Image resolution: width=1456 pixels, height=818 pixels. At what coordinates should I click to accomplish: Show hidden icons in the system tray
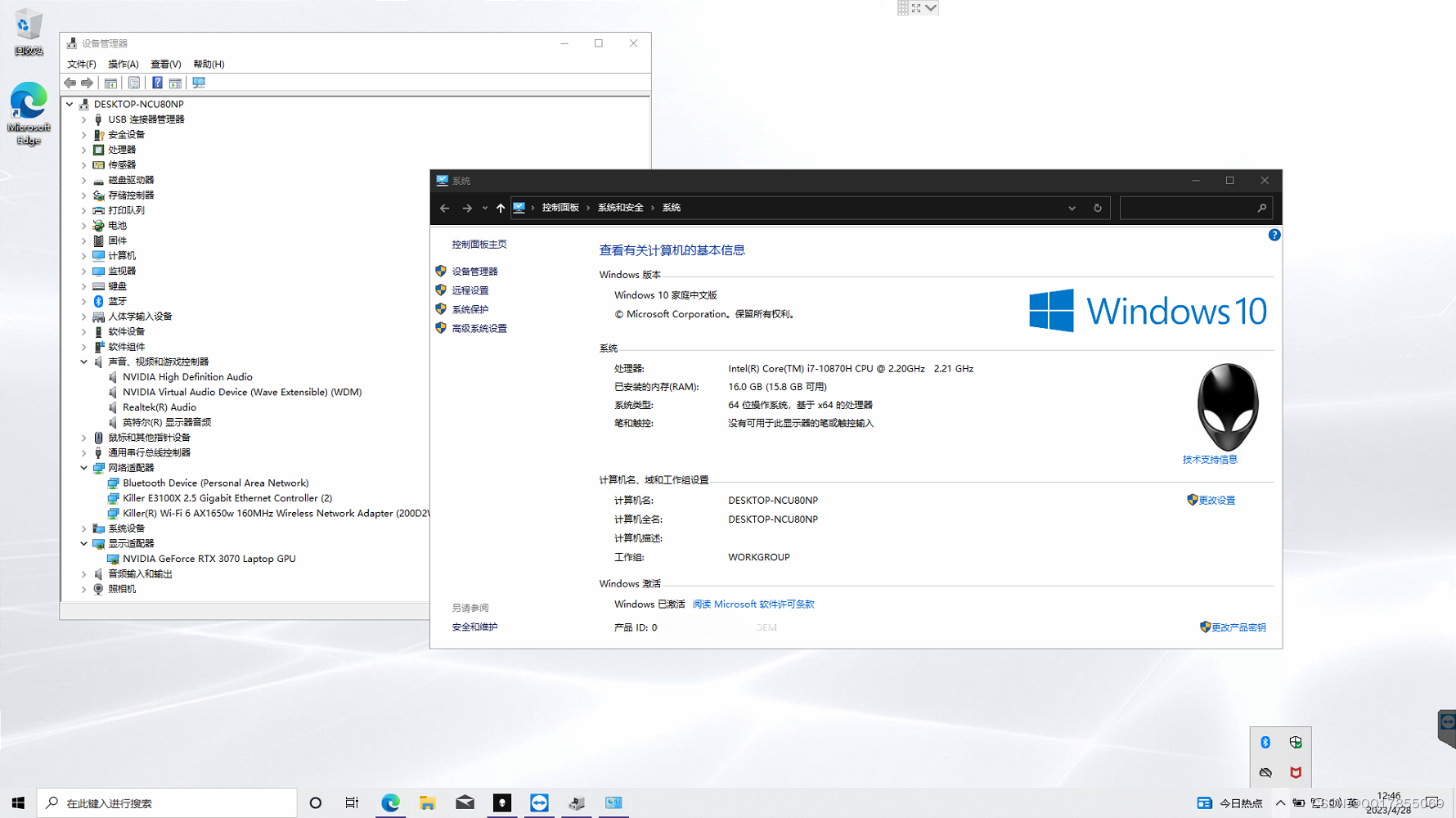1281,802
